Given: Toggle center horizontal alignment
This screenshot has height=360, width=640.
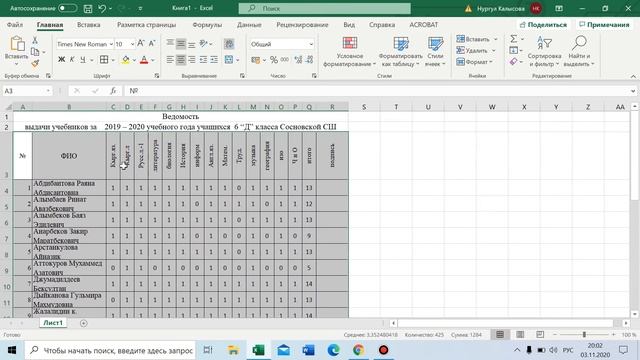Looking at the screenshot, I should [181, 60].
